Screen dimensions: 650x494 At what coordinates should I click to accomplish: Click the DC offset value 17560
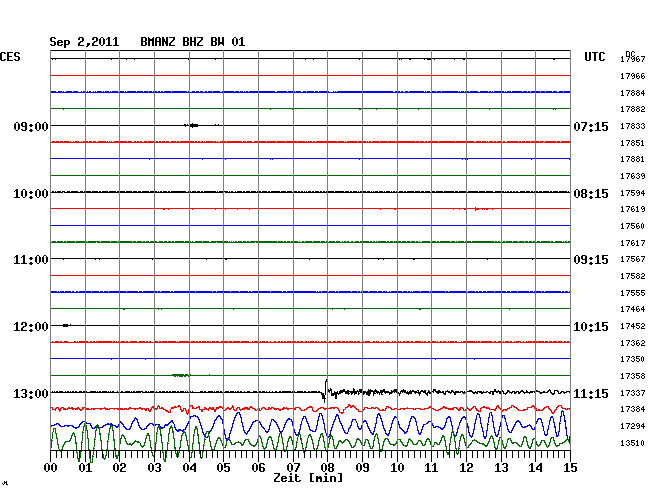pyautogui.click(x=633, y=226)
